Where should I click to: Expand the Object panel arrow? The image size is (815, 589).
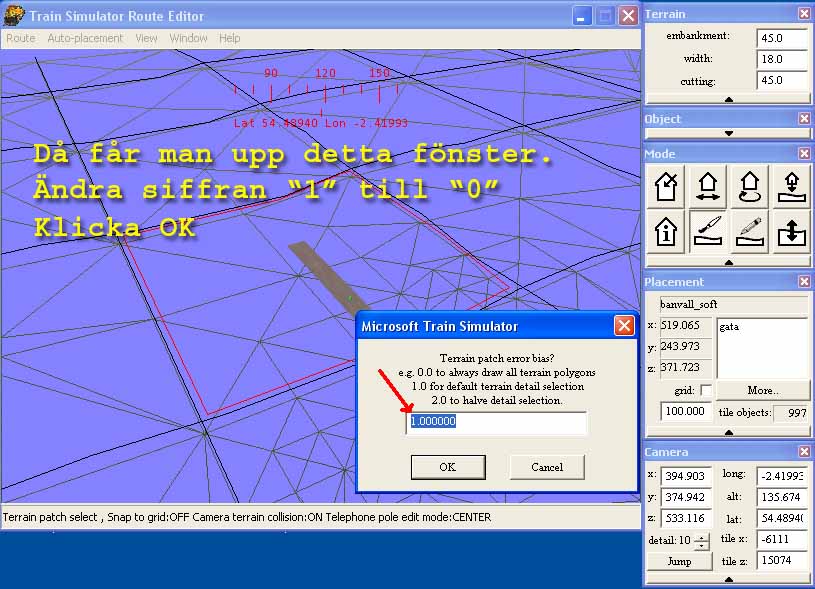click(x=728, y=134)
